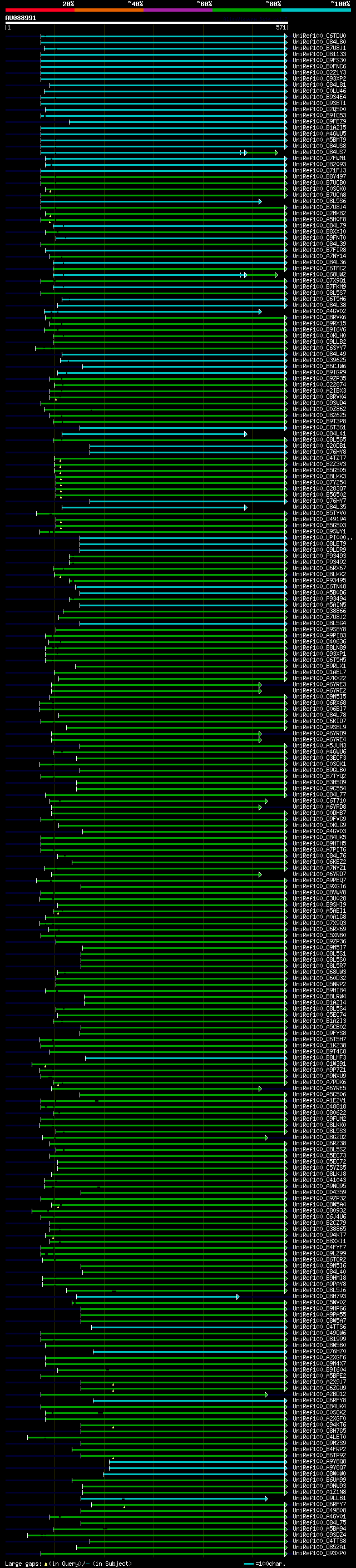356x1568 pixels.
Task: Select the UniRef100_C6T361 label
Action: tap(319, 427)
